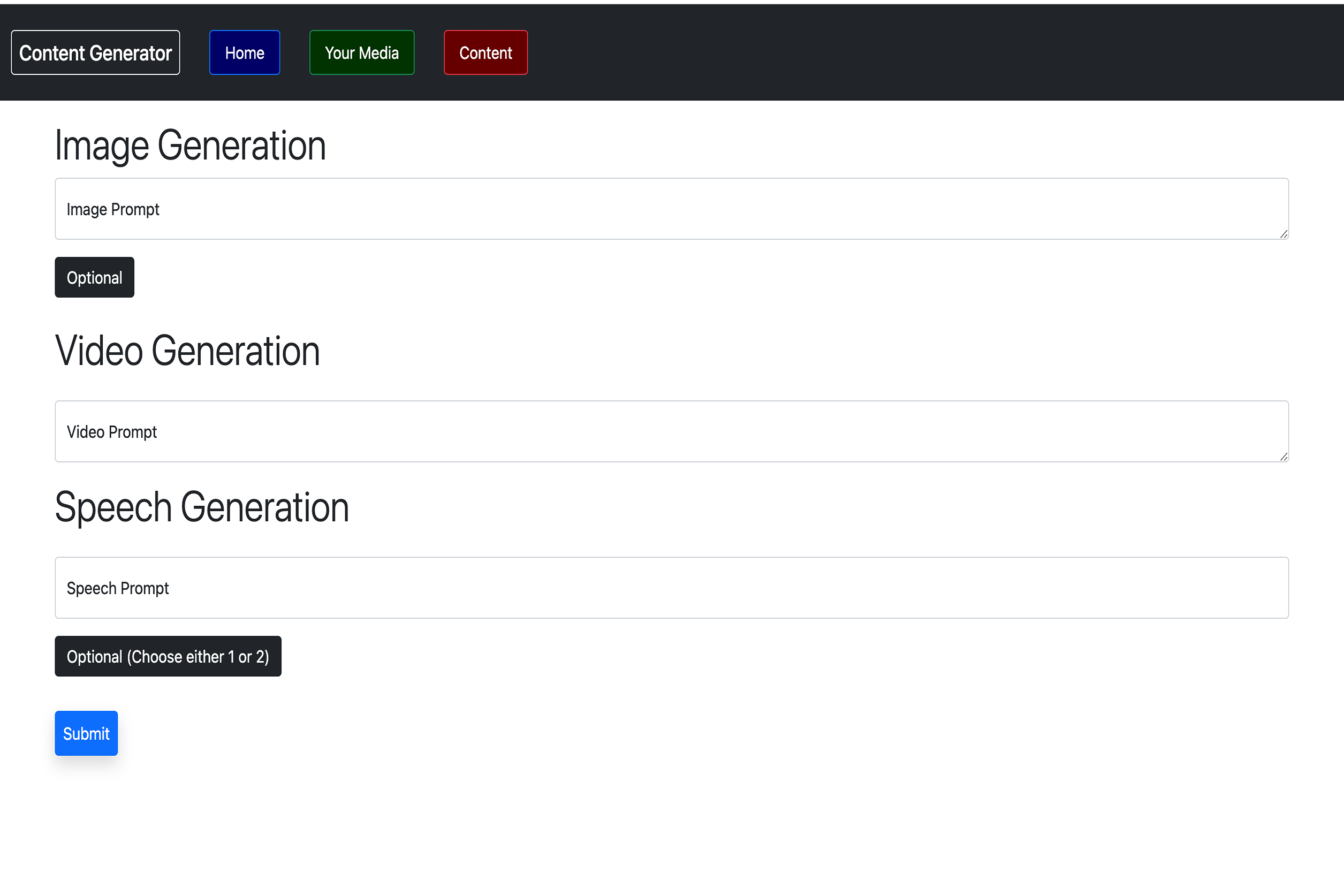Image resolution: width=1344 pixels, height=896 pixels.
Task: Grab the Image Prompt resize handle
Action: (x=1284, y=234)
